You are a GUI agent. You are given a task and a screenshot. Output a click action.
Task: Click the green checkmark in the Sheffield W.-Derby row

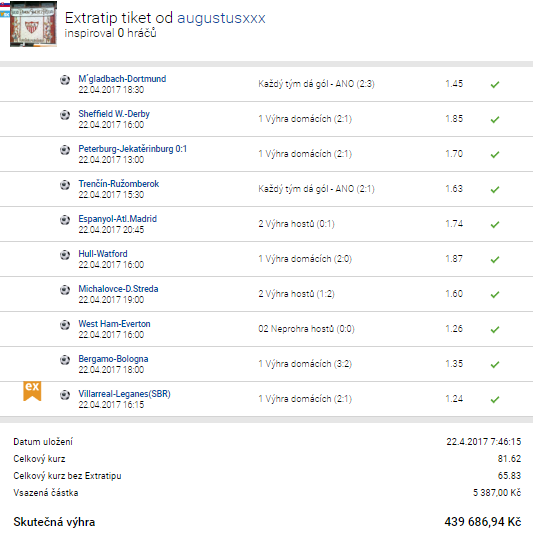[x=495, y=119]
